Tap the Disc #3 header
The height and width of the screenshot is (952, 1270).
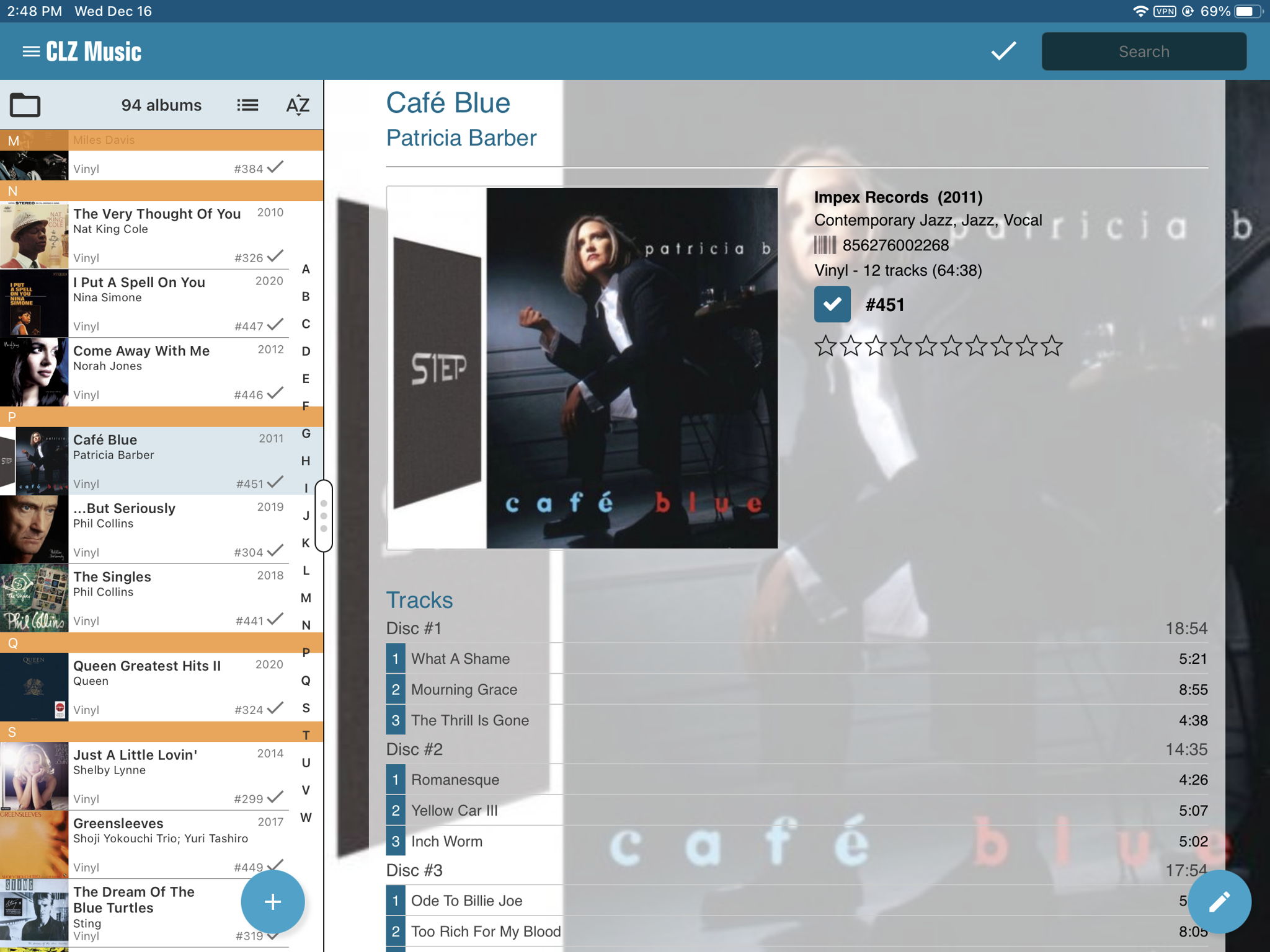click(414, 870)
